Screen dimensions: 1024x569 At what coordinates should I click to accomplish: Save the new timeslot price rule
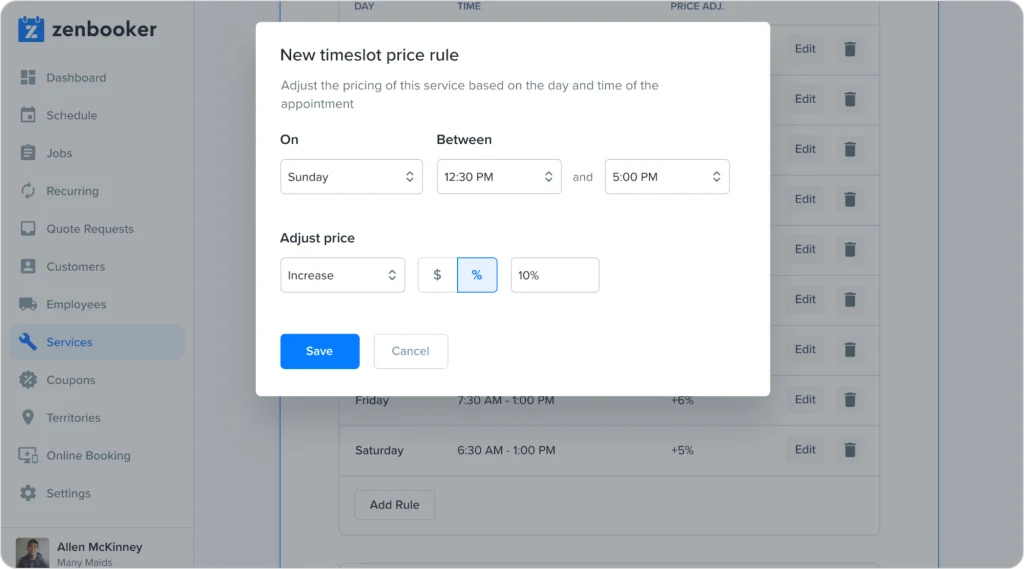[x=319, y=351]
